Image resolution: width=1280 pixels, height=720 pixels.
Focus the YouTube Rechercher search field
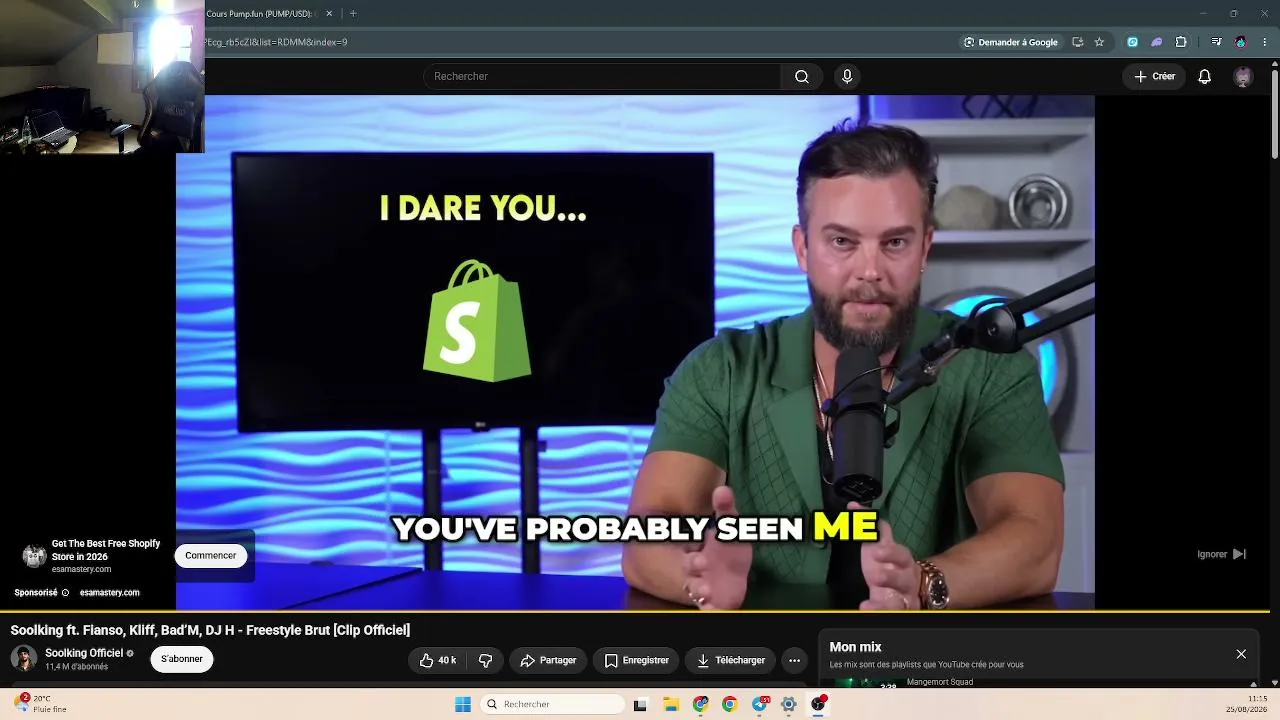(602, 76)
